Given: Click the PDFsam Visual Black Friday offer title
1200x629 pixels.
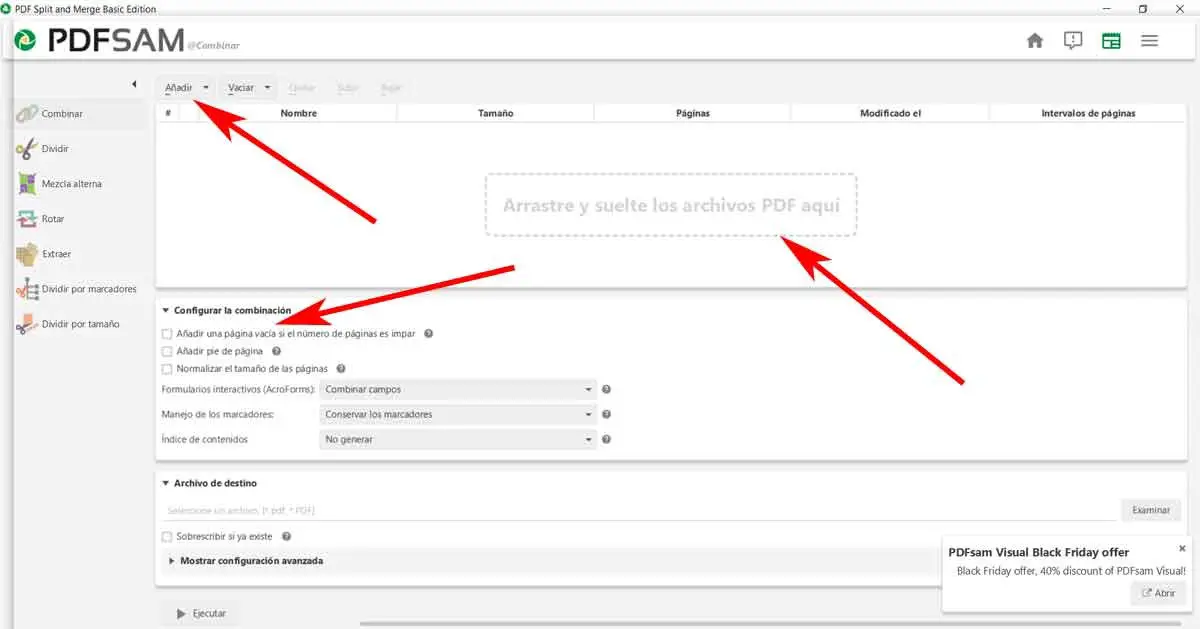Looking at the screenshot, I should tap(1038, 552).
